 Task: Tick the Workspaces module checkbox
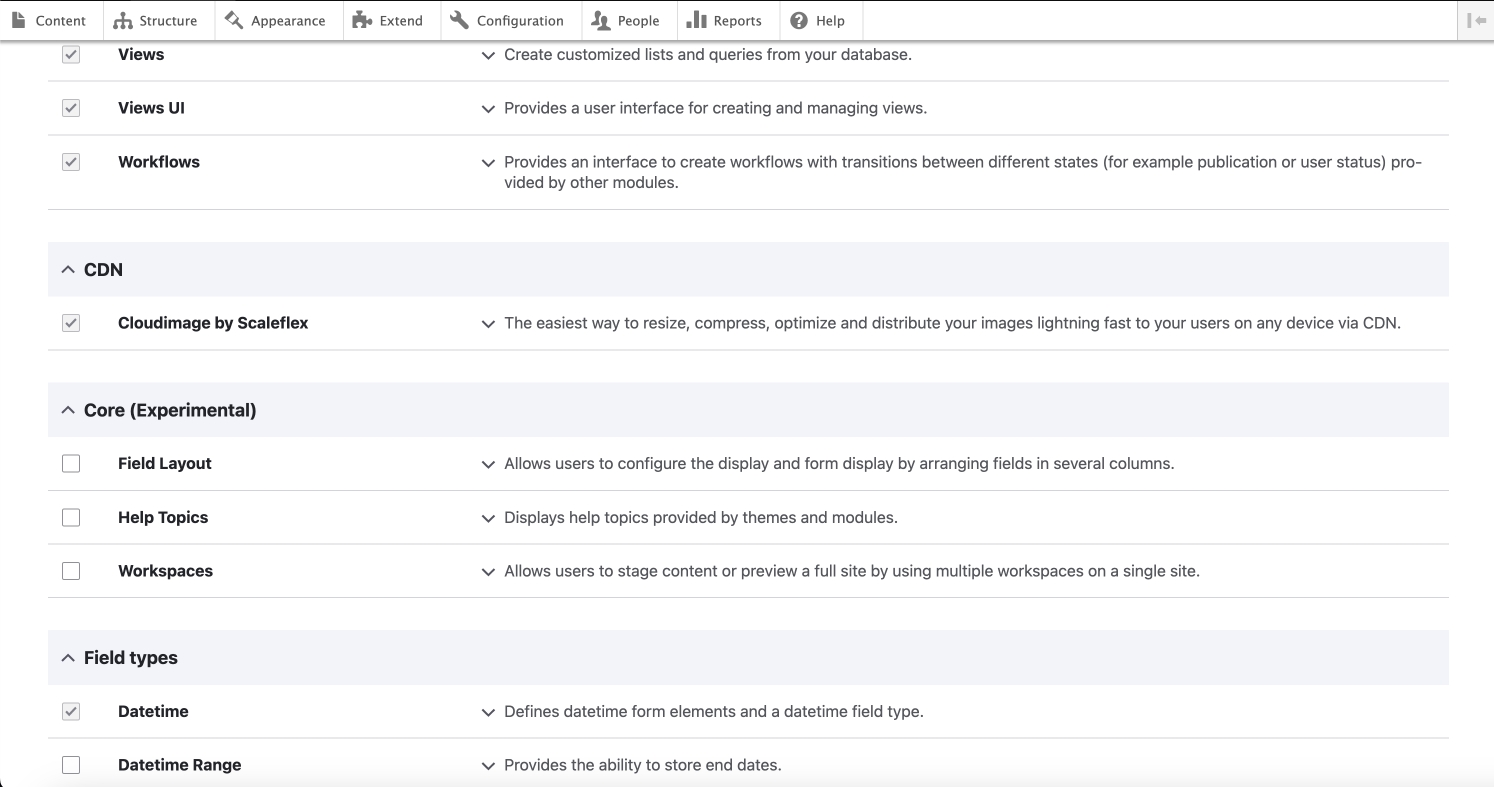[x=71, y=571]
